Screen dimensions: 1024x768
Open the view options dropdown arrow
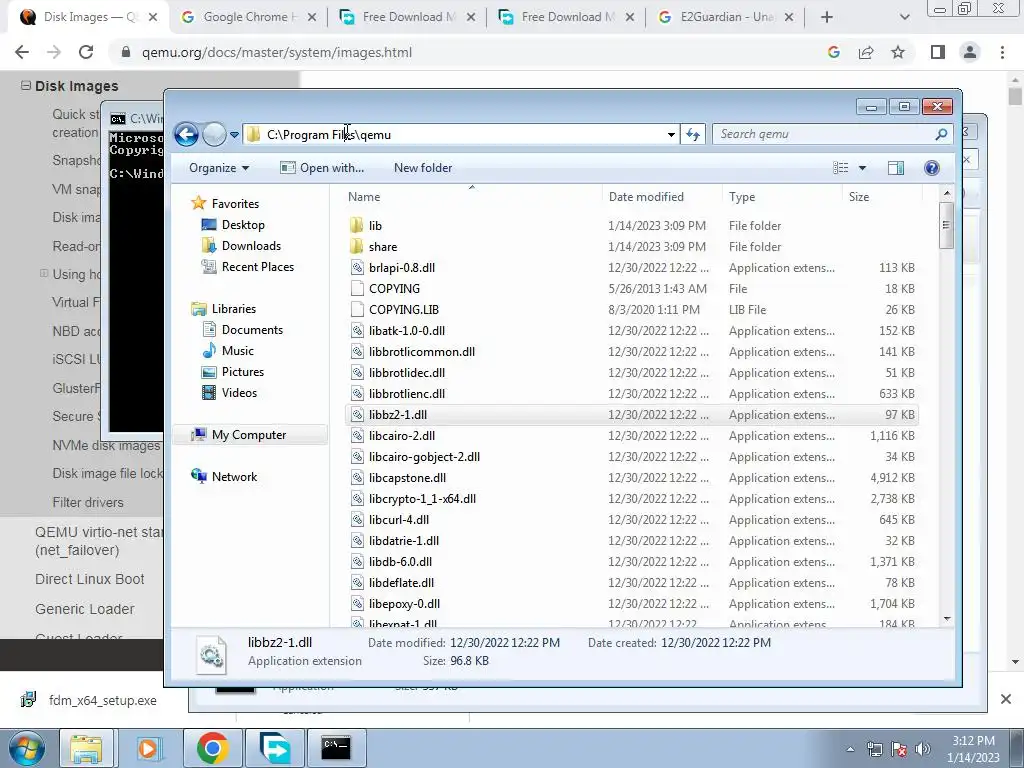862,168
